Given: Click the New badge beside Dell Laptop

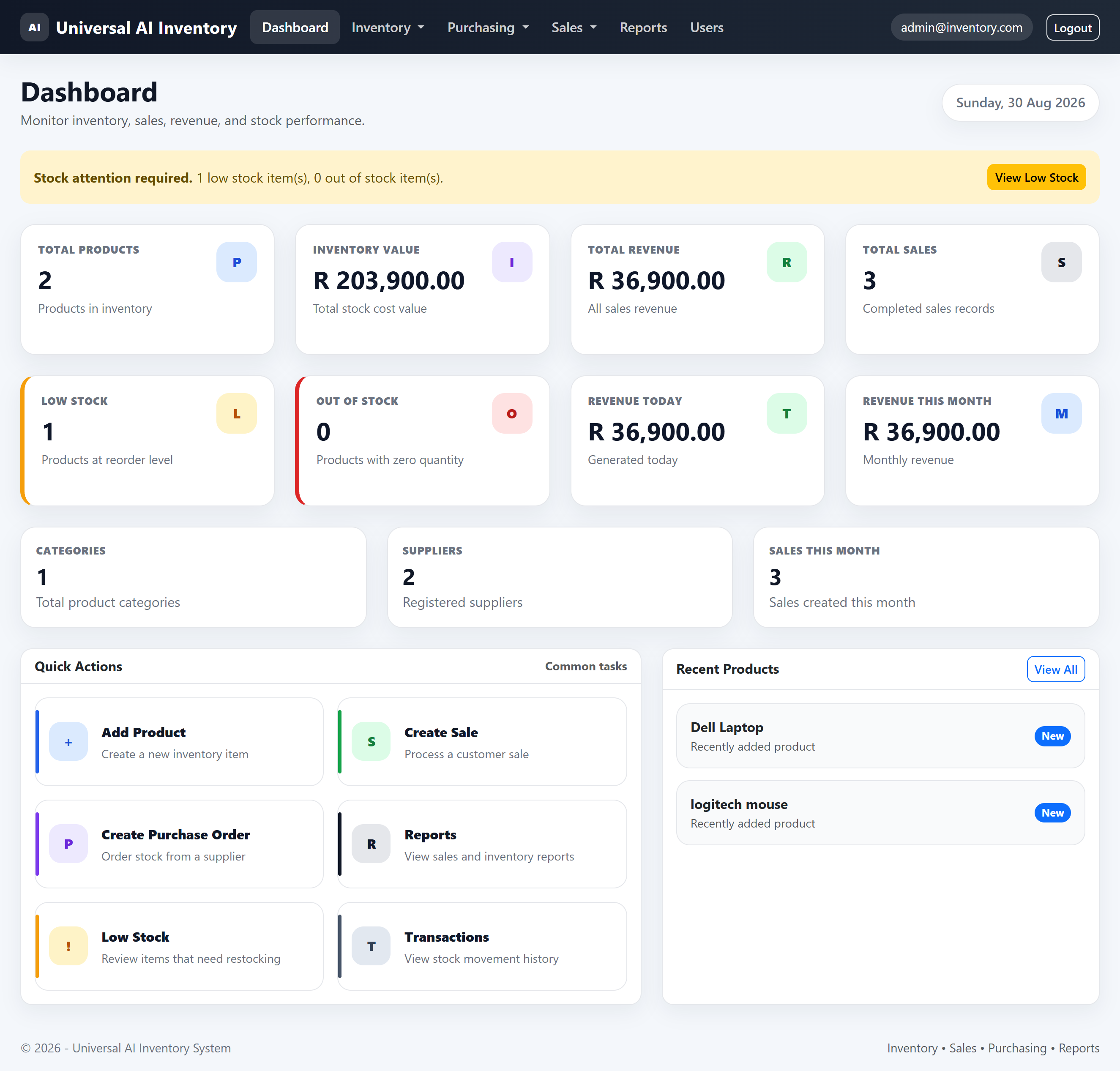Looking at the screenshot, I should click(1052, 736).
